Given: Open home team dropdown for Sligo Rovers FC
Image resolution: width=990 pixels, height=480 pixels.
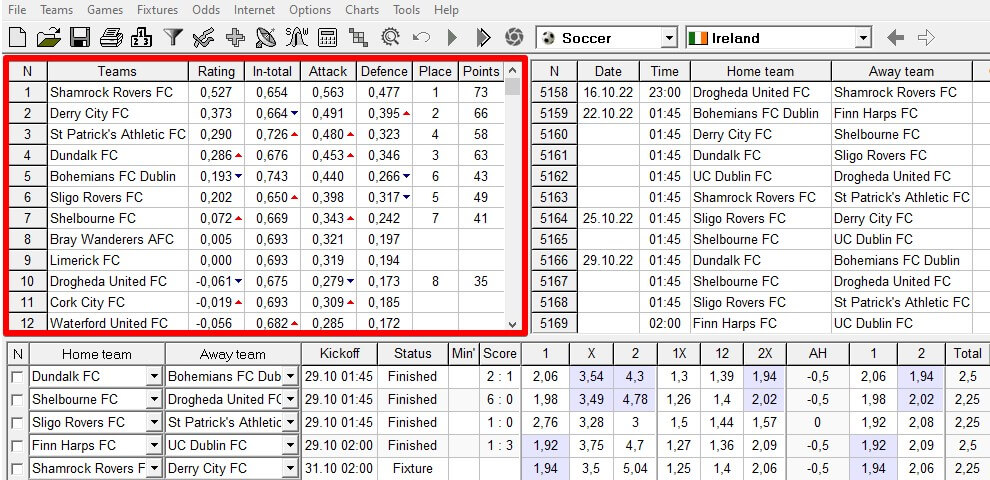Looking at the screenshot, I should point(154,423).
